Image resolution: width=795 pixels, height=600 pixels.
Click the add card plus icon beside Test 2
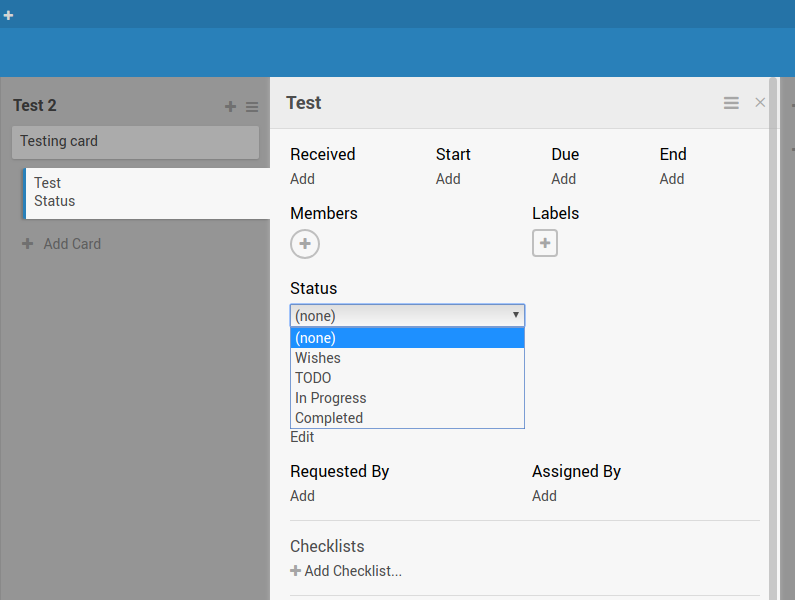[230, 107]
